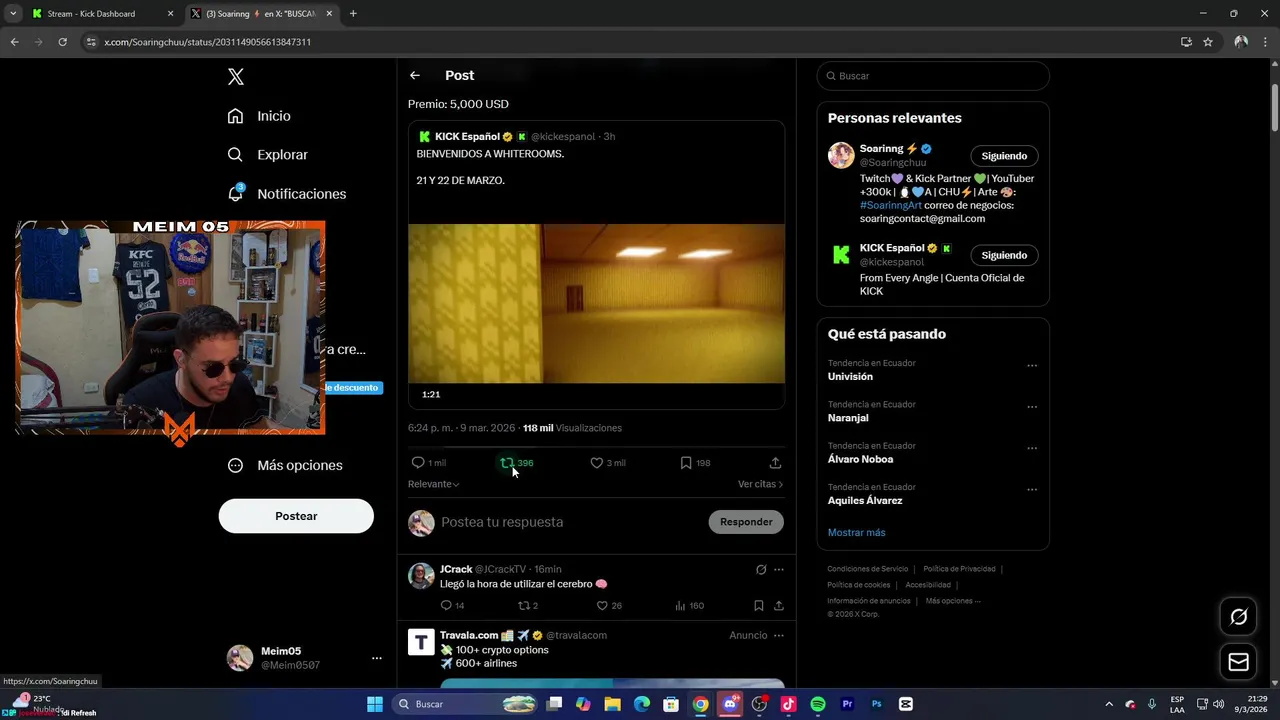The width and height of the screenshot is (1280, 720).
Task: Open the X logo home link
Action: click(x=235, y=77)
